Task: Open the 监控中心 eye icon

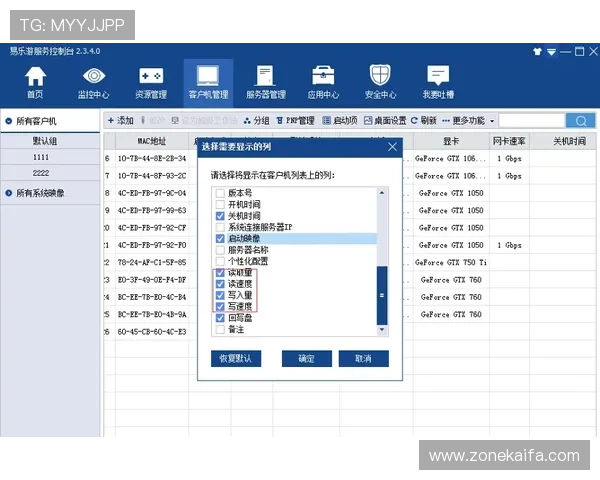Action: pyautogui.click(x=93, y=82)
